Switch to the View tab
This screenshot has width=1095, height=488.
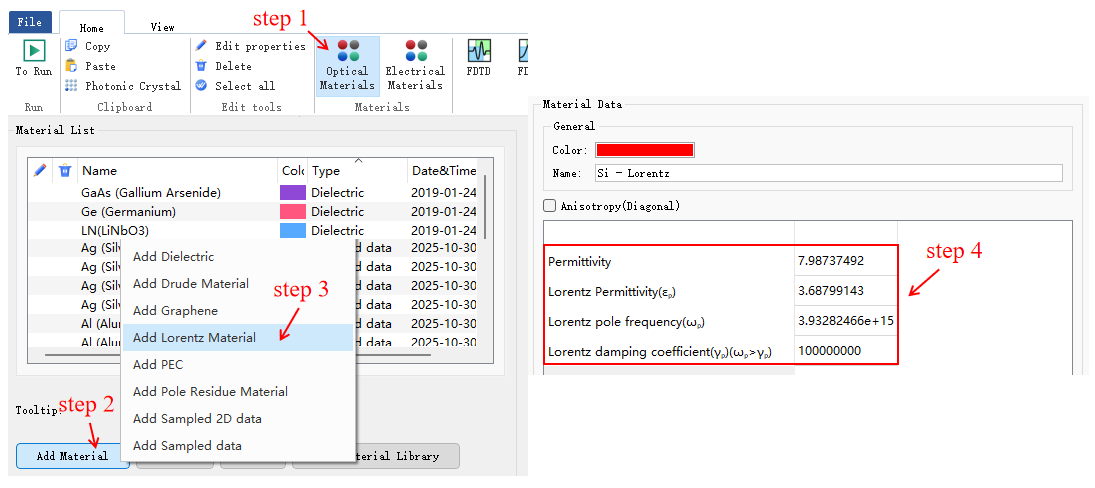coord(163,27)
